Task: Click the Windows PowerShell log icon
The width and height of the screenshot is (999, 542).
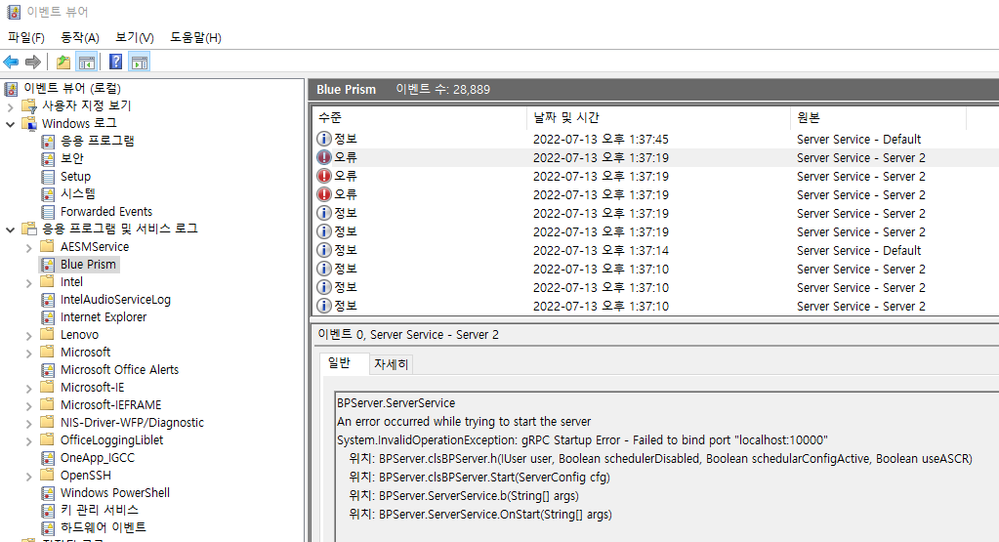Action: click(48, 493)
